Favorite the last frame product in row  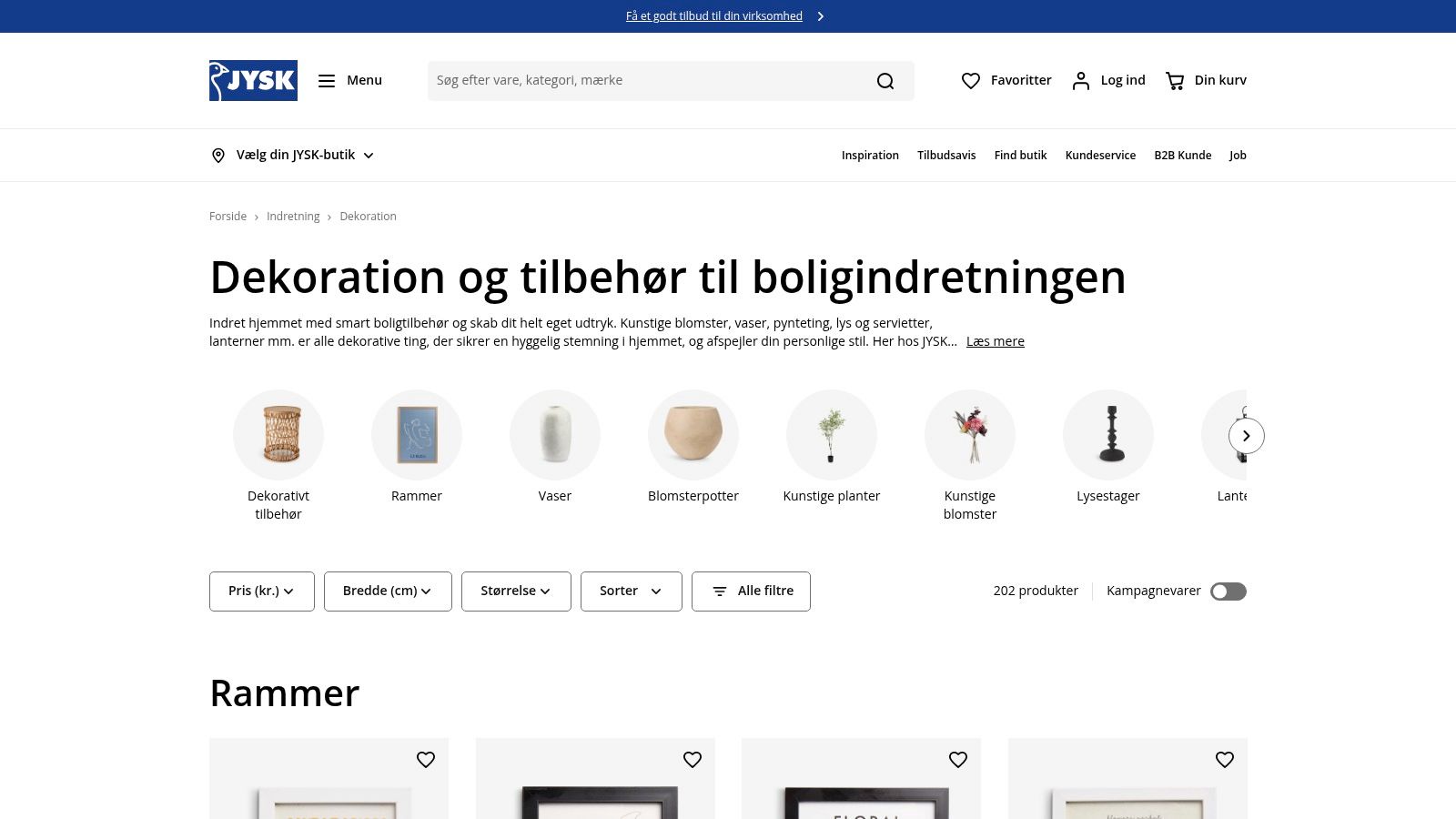click(x=1225, y=760)
